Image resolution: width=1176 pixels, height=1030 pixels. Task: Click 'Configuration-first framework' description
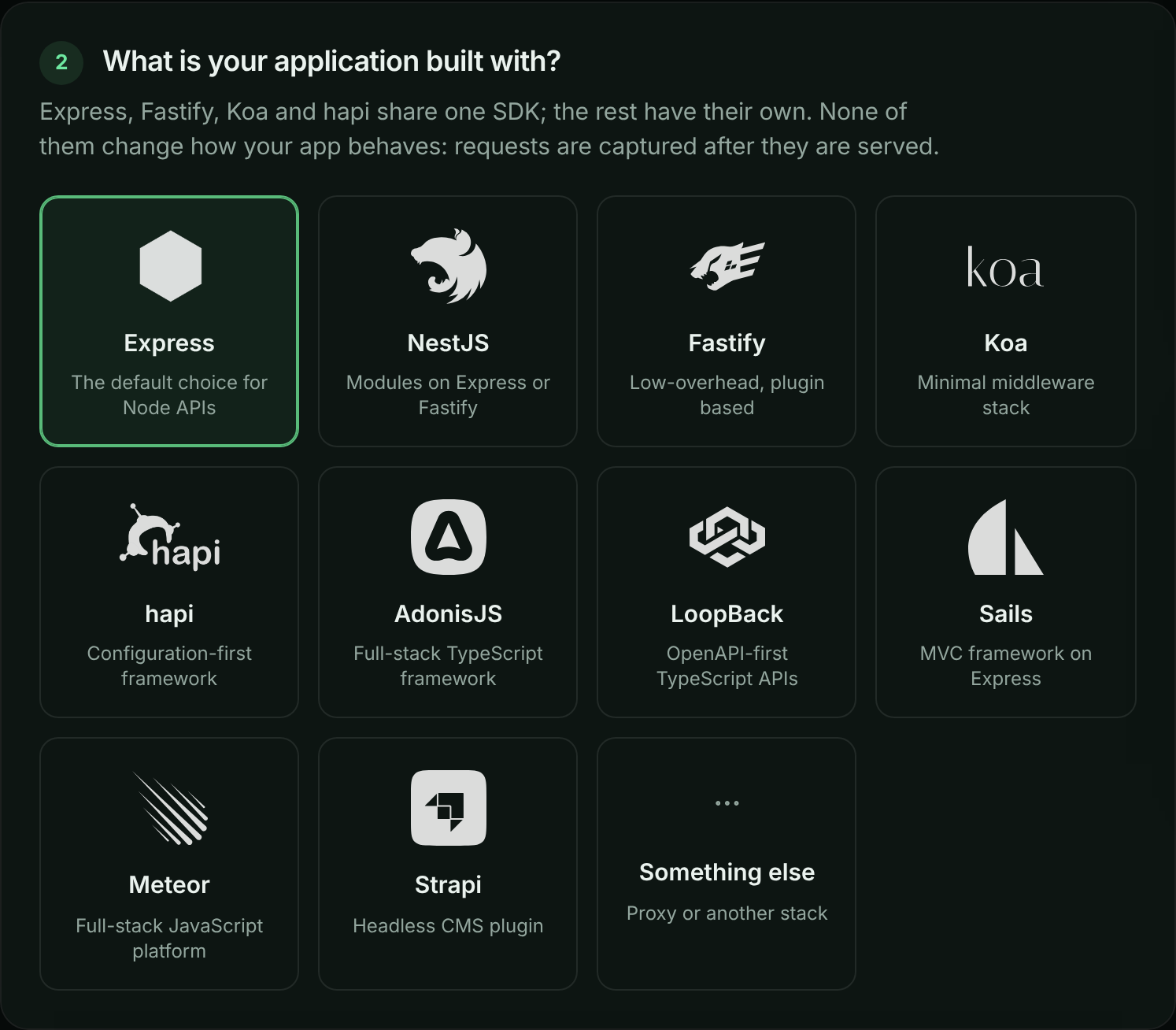[169, 666]
